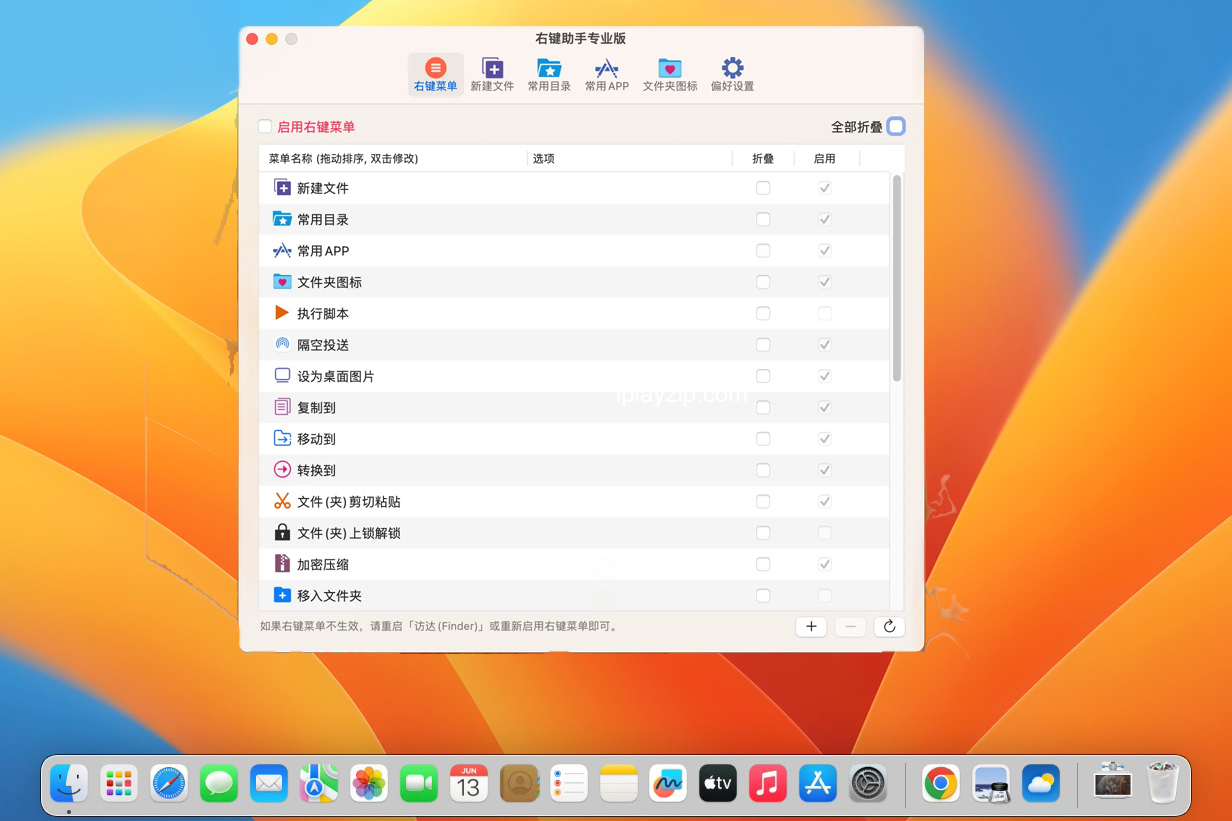Enable 启用 checkbox for 文件(夹)上锁解锁
Image resolution: width=1232 pixels, height=821 pixels.
click(825, 533)
